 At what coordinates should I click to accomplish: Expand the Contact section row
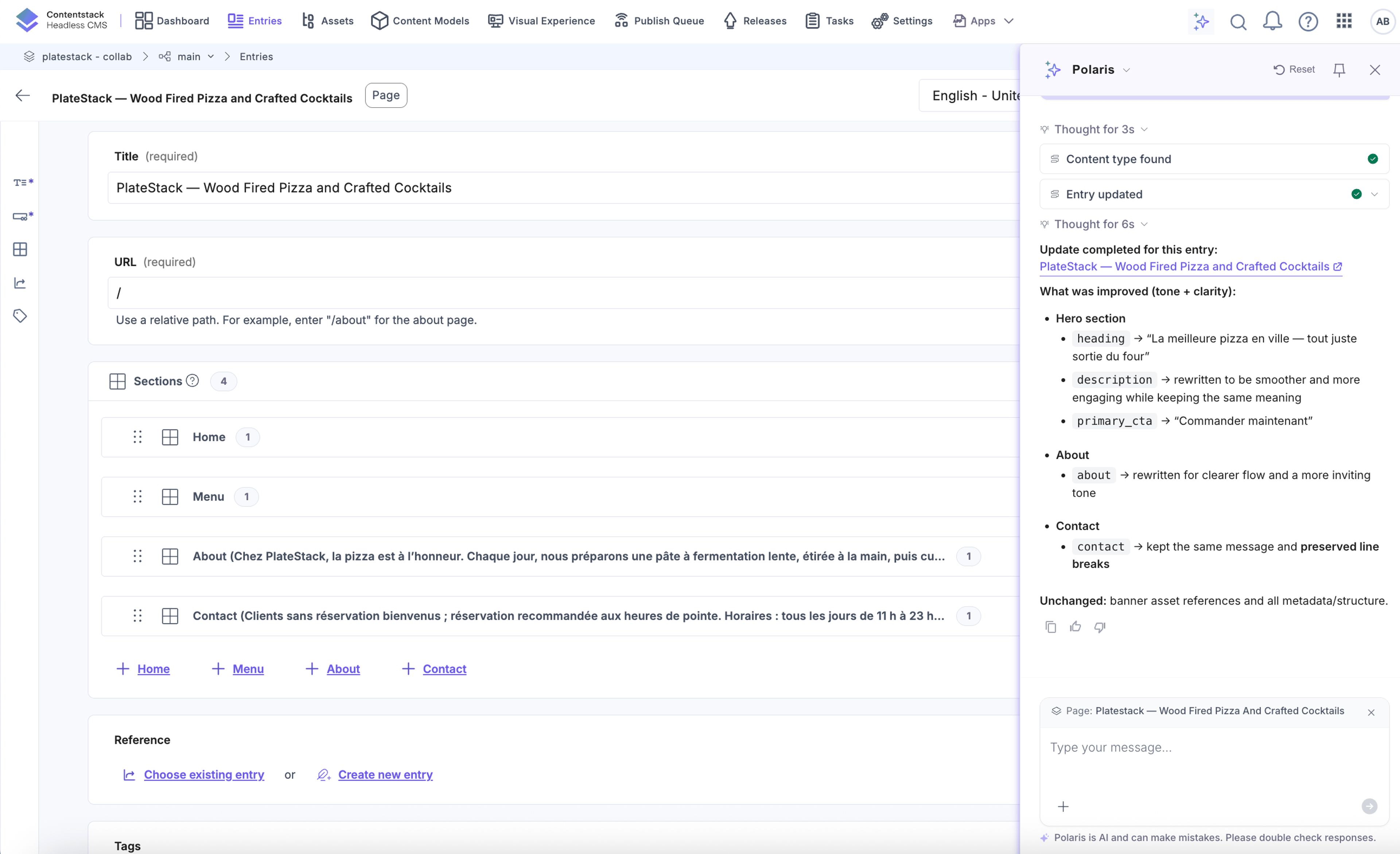(561, 616)
